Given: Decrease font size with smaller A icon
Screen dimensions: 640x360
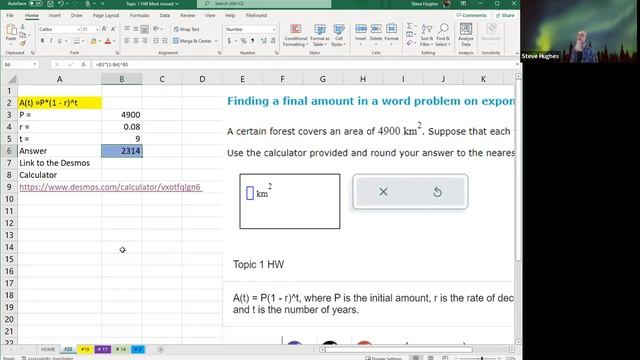Looking at the screenshot, I should [x=113, y=29].
